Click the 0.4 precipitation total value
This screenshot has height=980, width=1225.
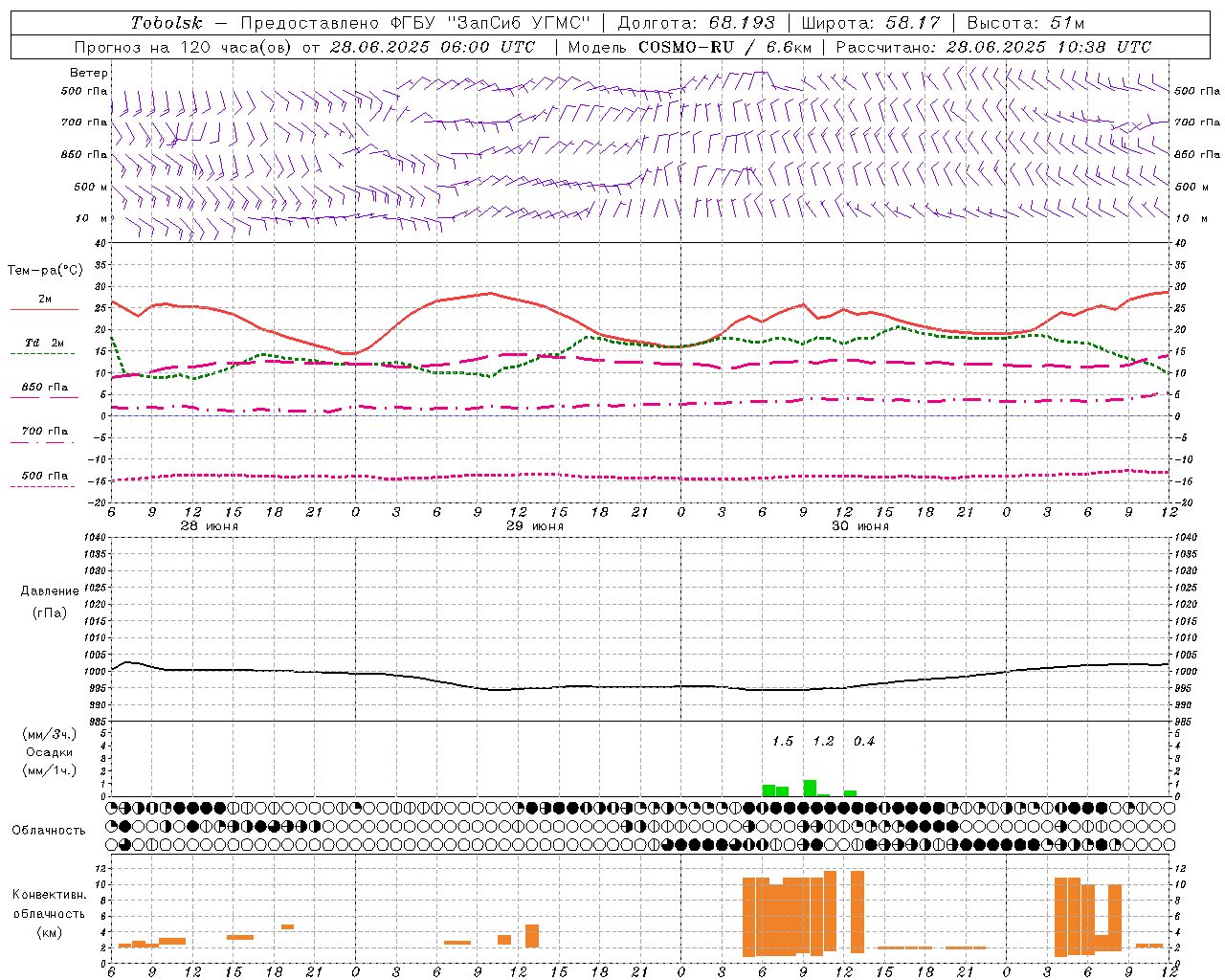[x=864, y=742]
